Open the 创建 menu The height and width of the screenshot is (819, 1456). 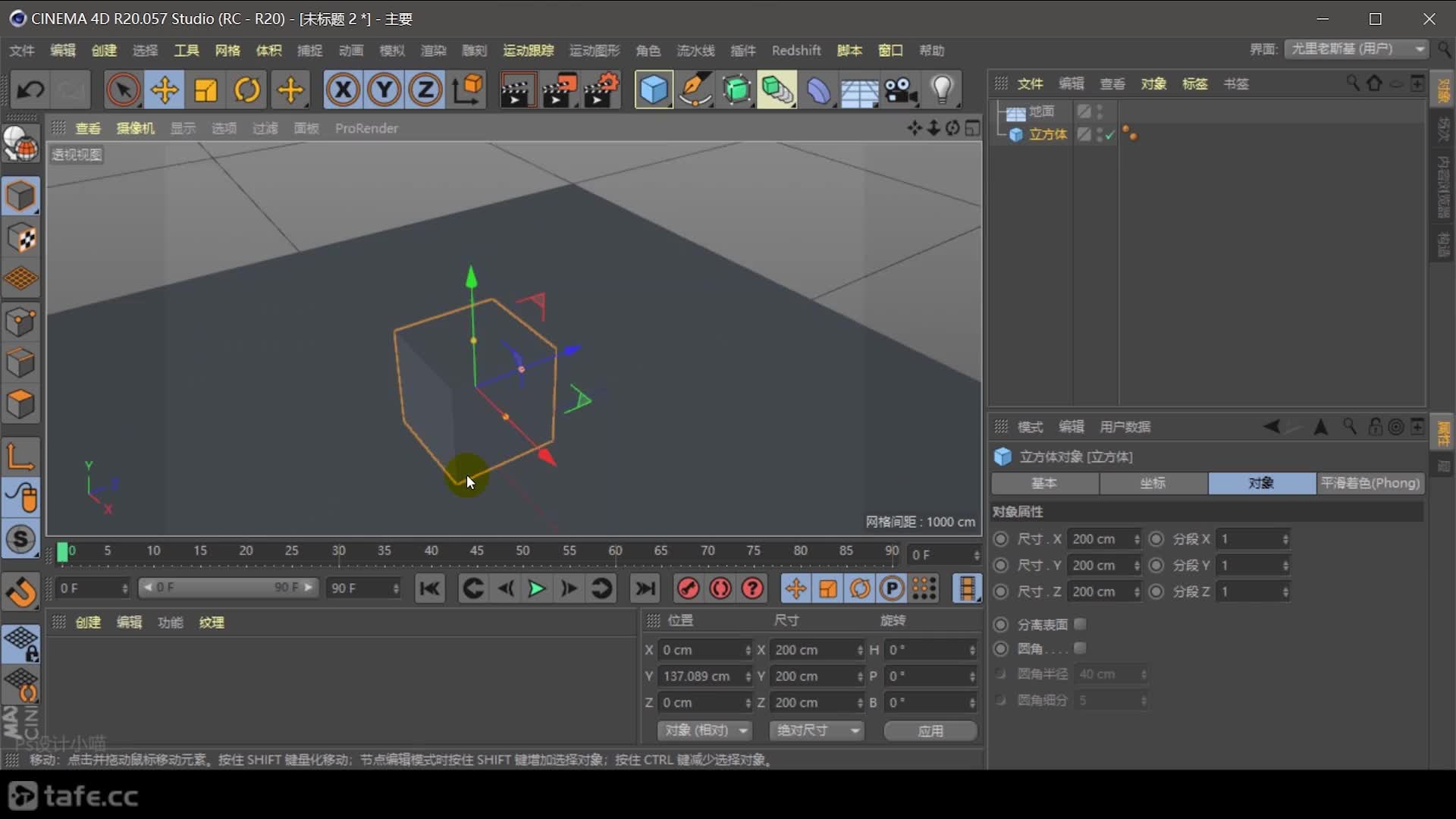coord(104,50)
